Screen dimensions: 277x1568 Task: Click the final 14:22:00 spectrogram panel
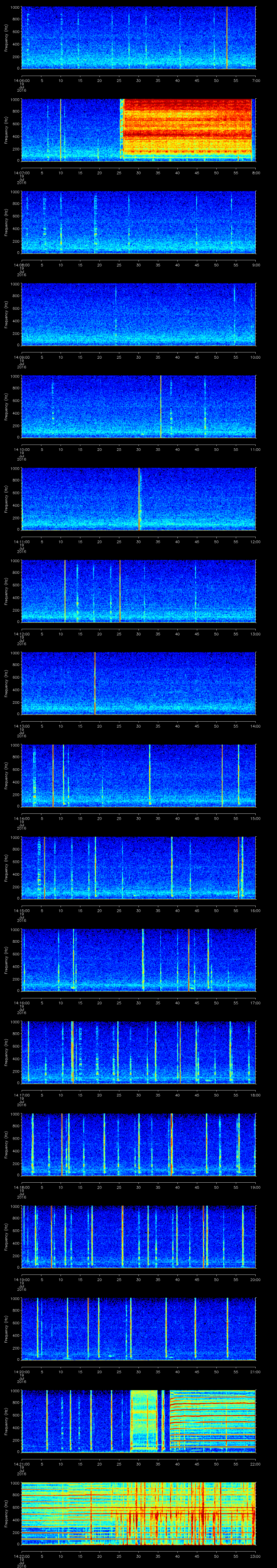click(x=139, y=1513)
